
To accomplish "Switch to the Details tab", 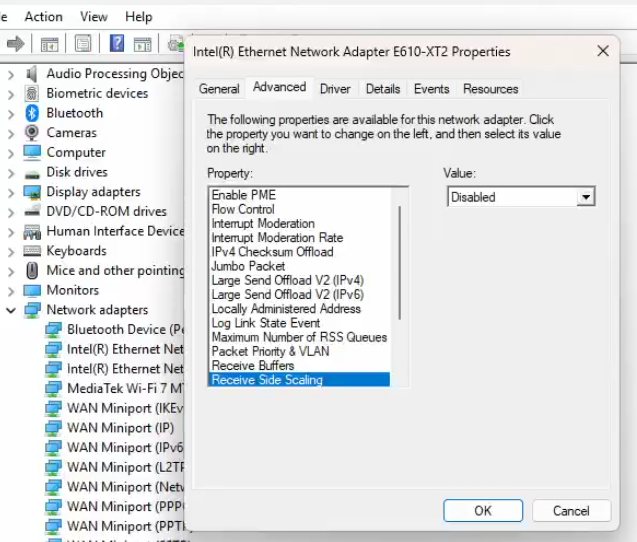I will click(x=383, y=89).
